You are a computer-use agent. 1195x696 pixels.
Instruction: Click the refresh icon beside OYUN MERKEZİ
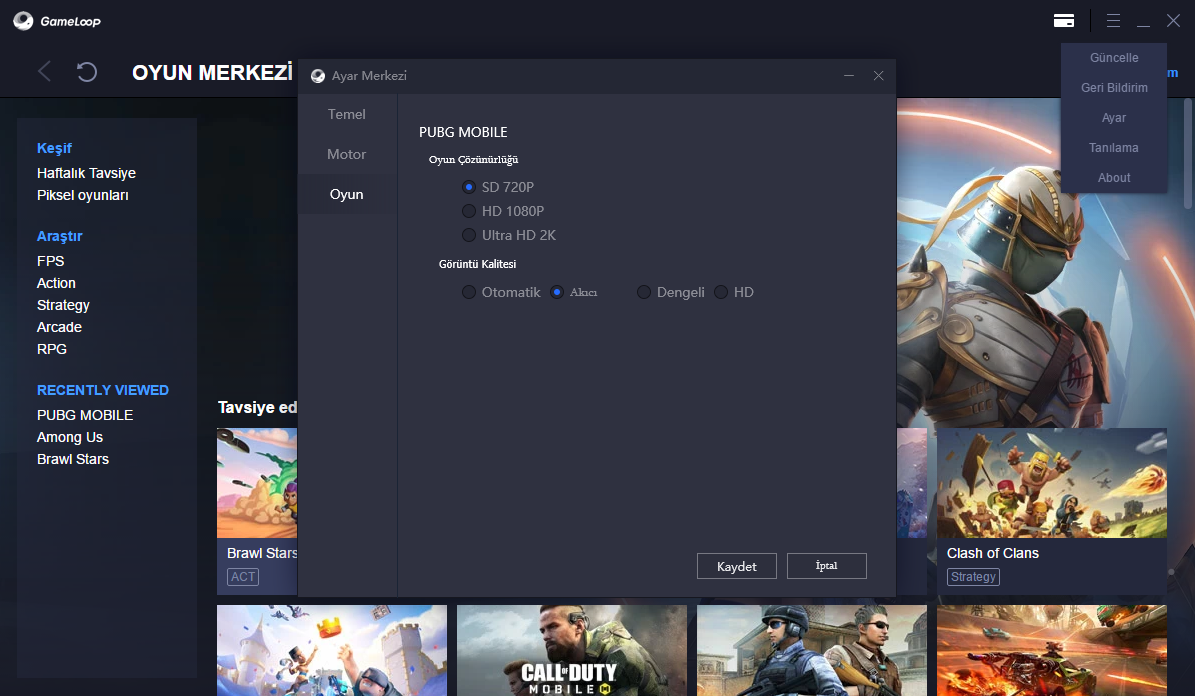[87, 72]
